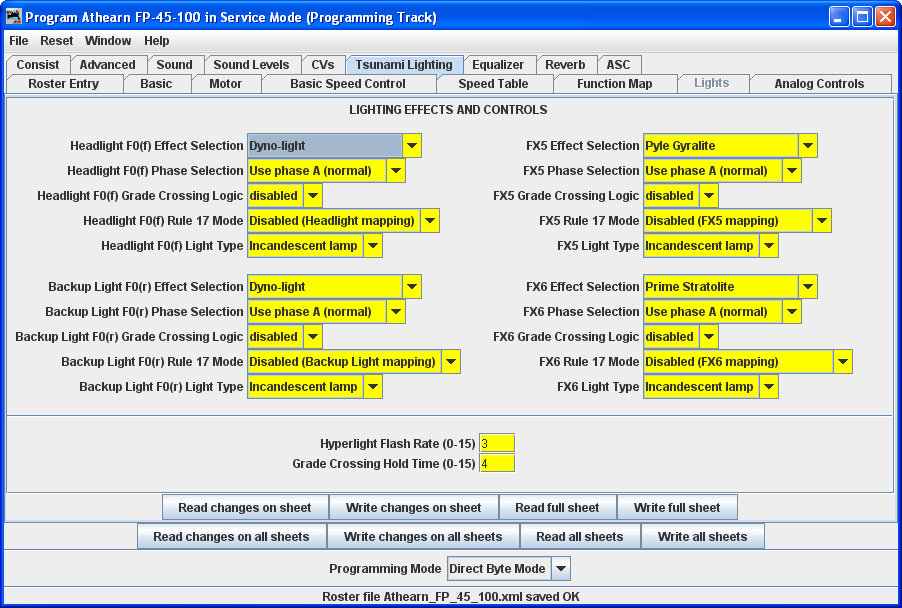Expand Backup Light F0(r) Rule 17 Mode dropdown

point(353,362)
